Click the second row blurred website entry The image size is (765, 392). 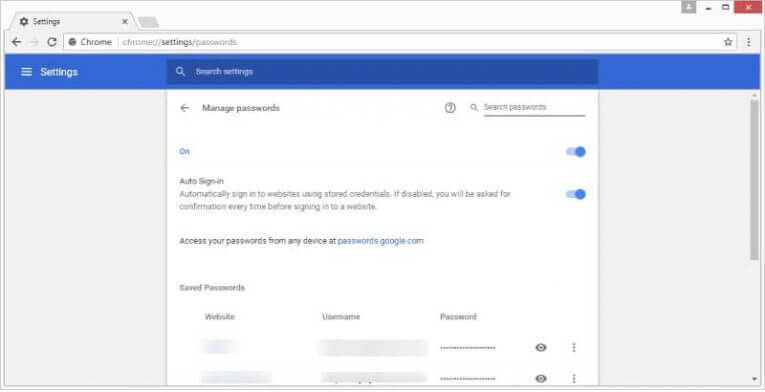coord(237,378)
